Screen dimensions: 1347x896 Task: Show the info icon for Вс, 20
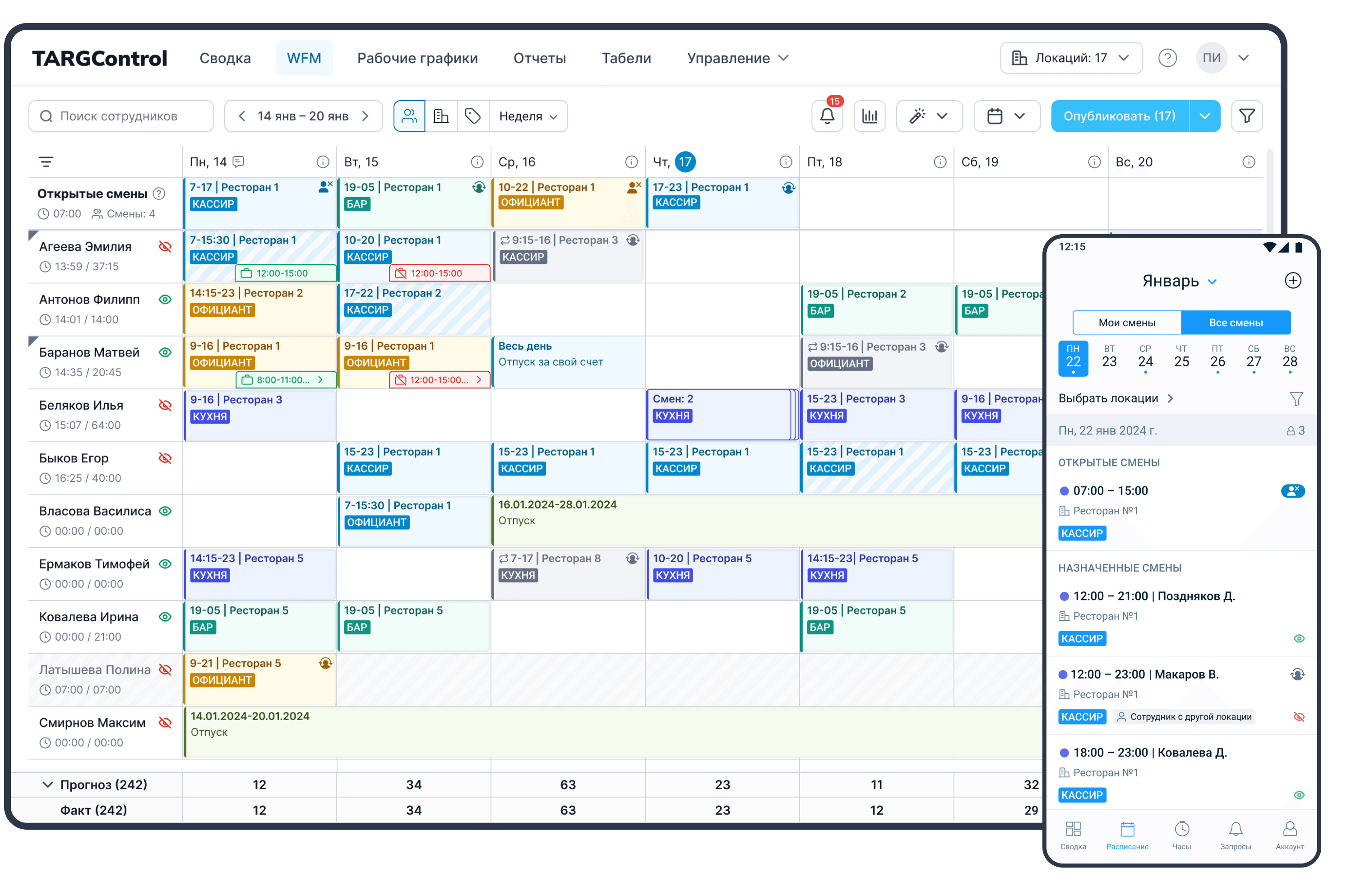[1248, 162]
